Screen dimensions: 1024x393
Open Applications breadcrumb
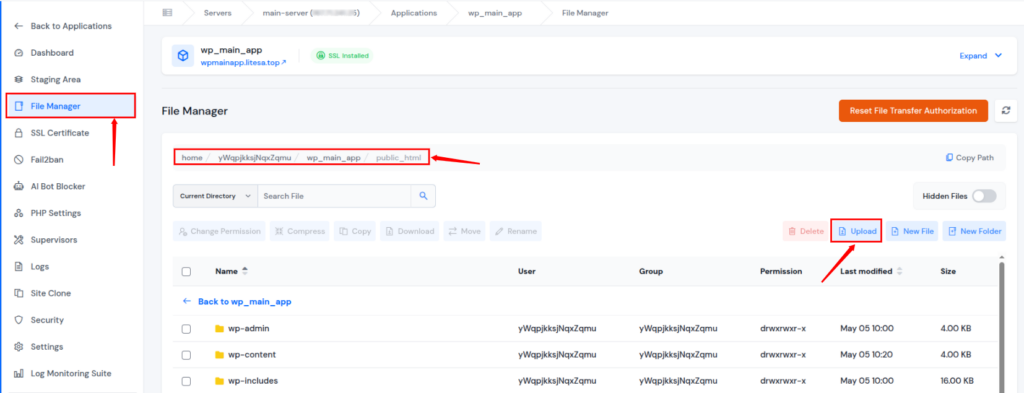pyautogui.click(x=414, y=12)
